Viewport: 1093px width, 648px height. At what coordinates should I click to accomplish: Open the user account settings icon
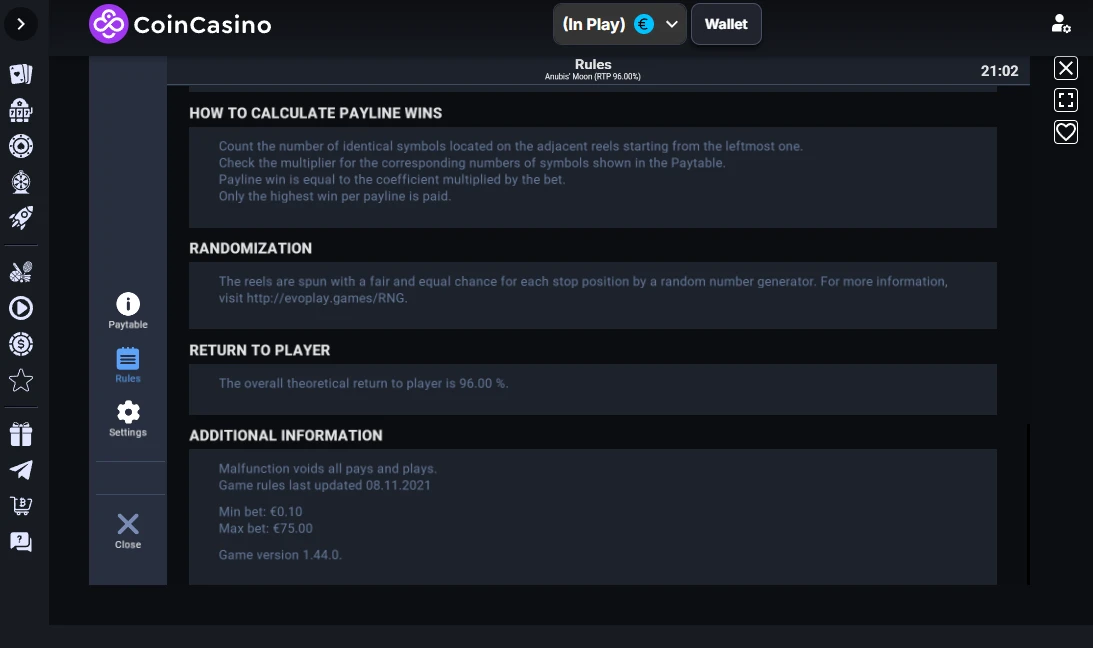tap(1061, 24)
